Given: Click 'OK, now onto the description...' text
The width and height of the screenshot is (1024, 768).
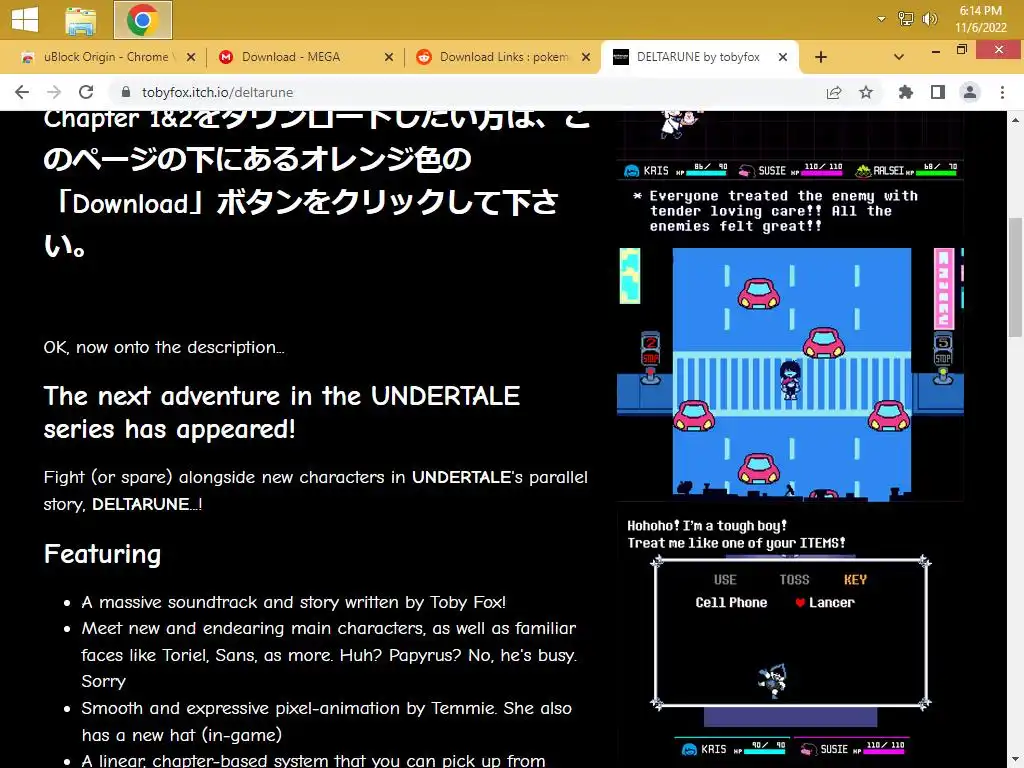Looking at the screenshot, I should coord(164,347).
